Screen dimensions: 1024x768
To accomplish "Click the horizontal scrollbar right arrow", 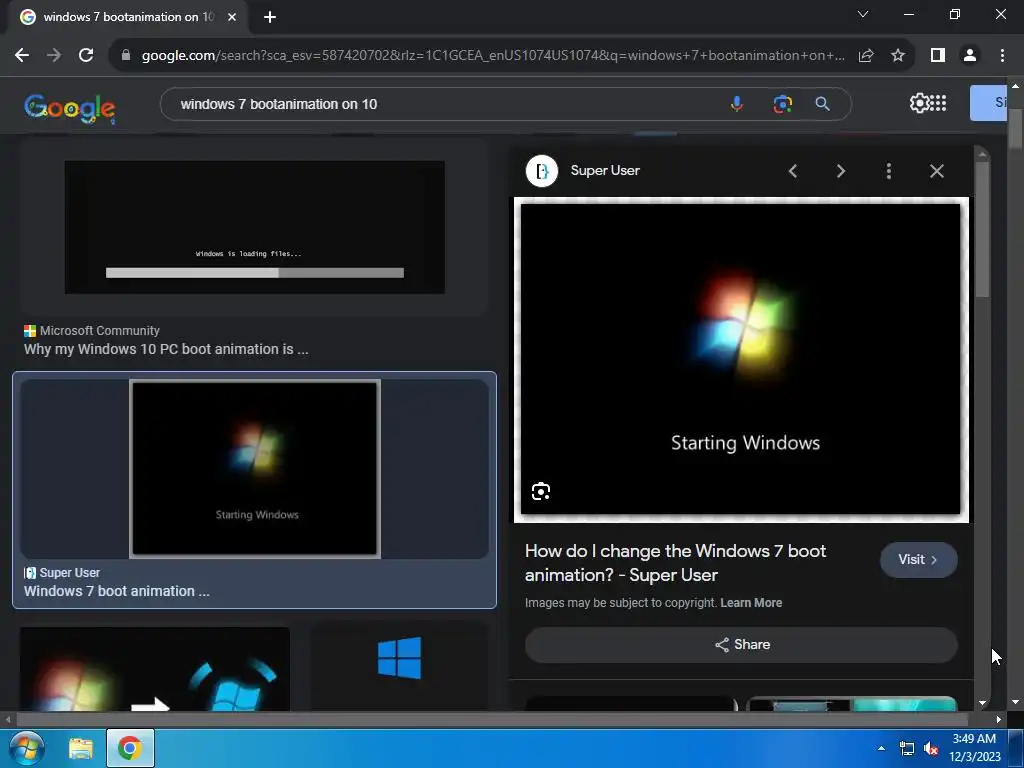I will 999,719.
